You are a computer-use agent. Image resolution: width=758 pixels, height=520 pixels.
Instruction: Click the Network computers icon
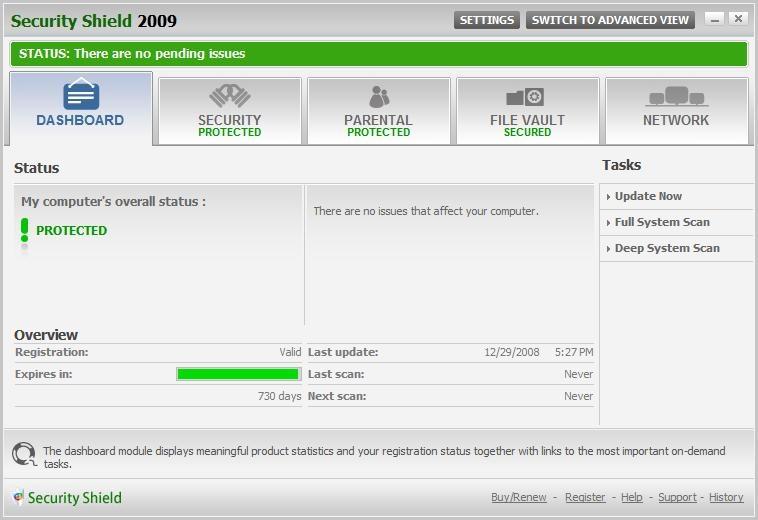(677, 96)
